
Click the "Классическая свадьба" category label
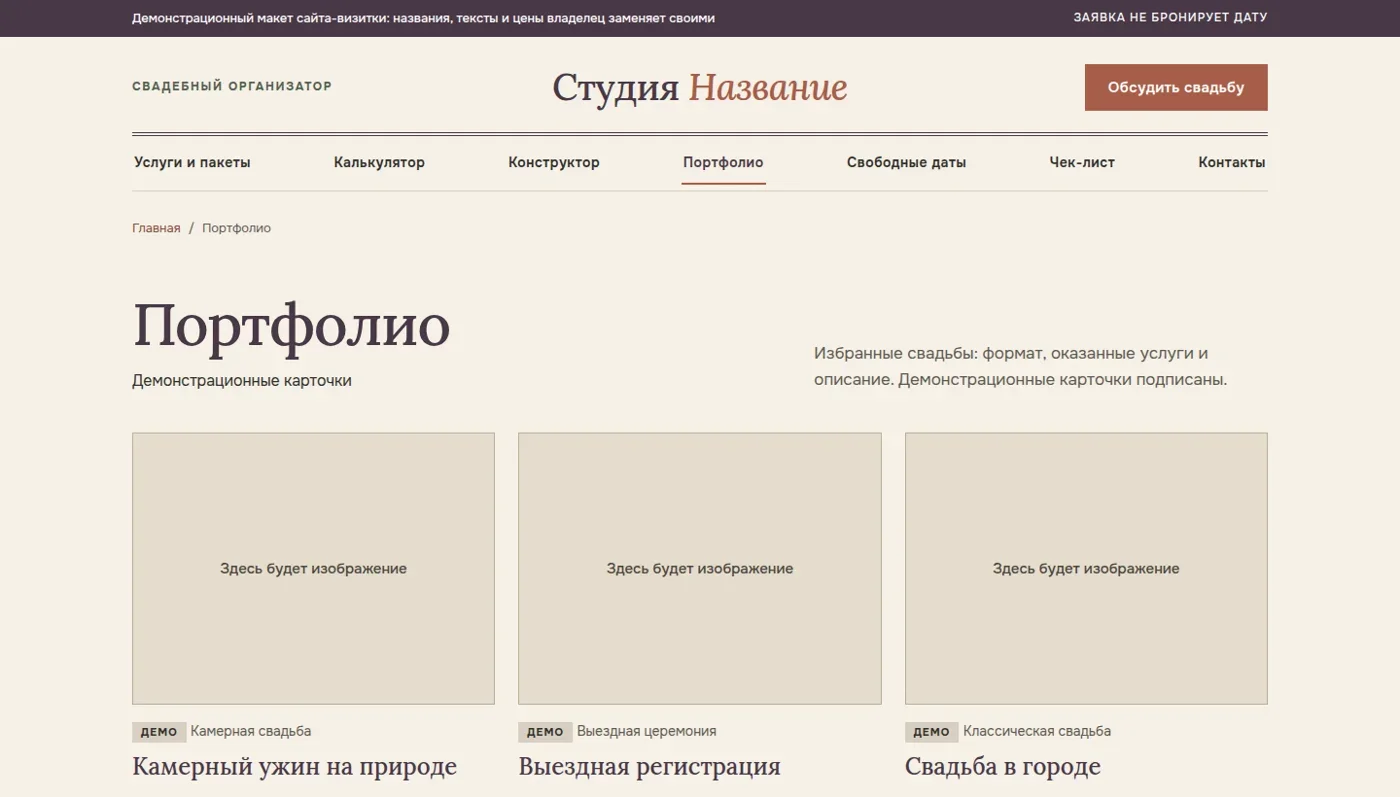(x=1037, y=731)
